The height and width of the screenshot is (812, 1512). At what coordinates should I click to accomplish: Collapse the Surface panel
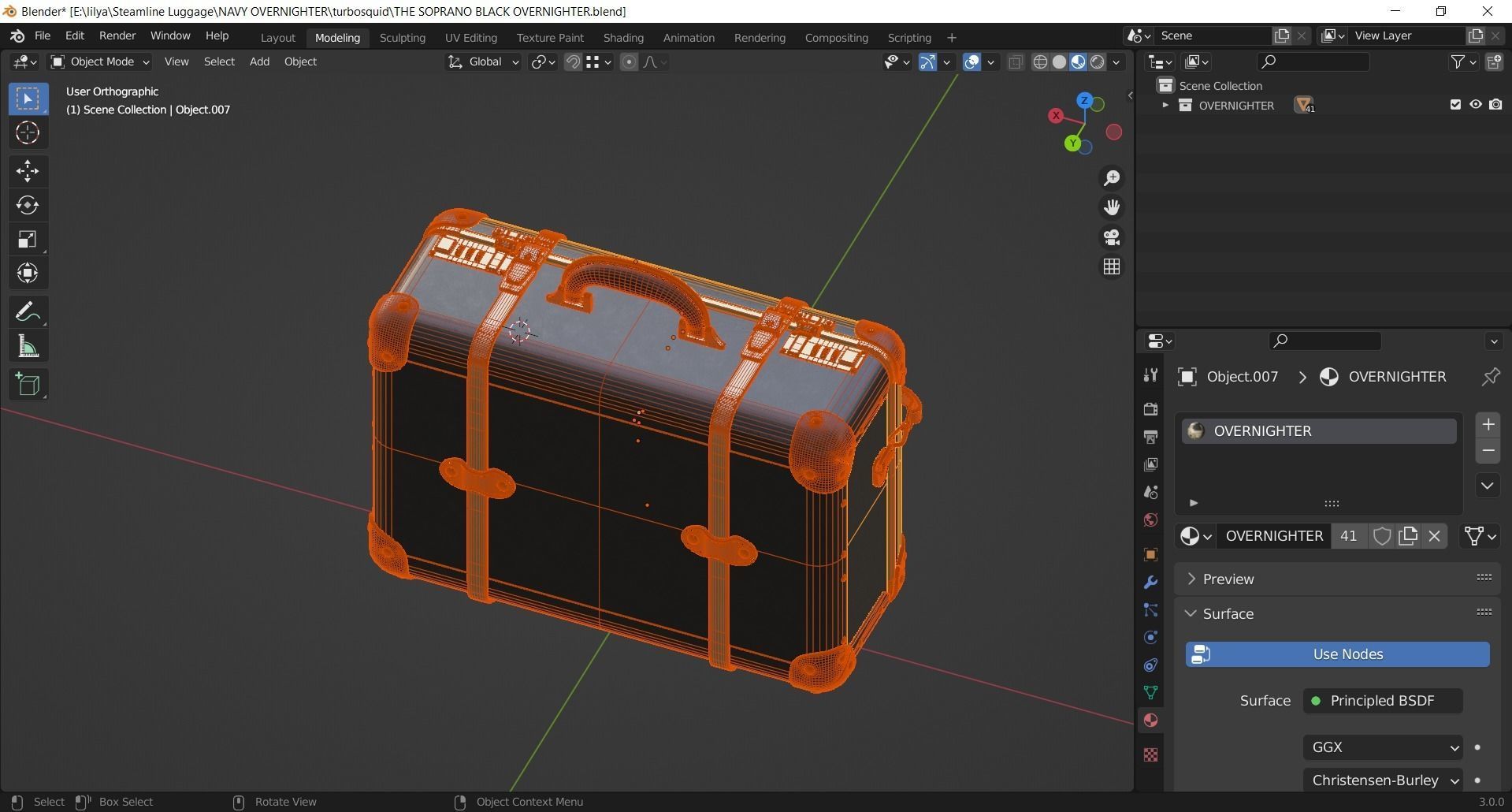coord(1336,614)
